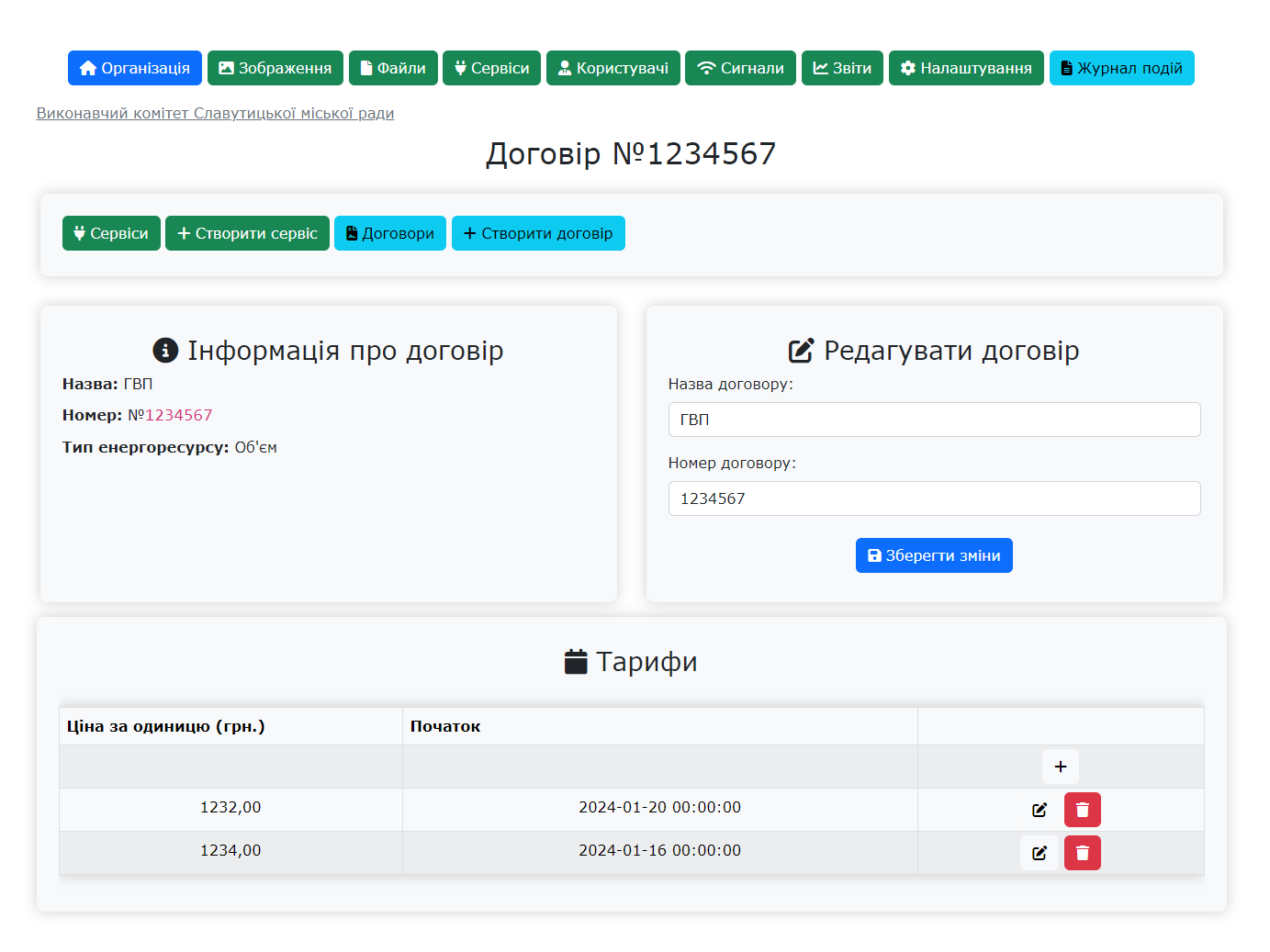Click Створити сервіс
The image size is (1270, 952).
tap(247, 233)
